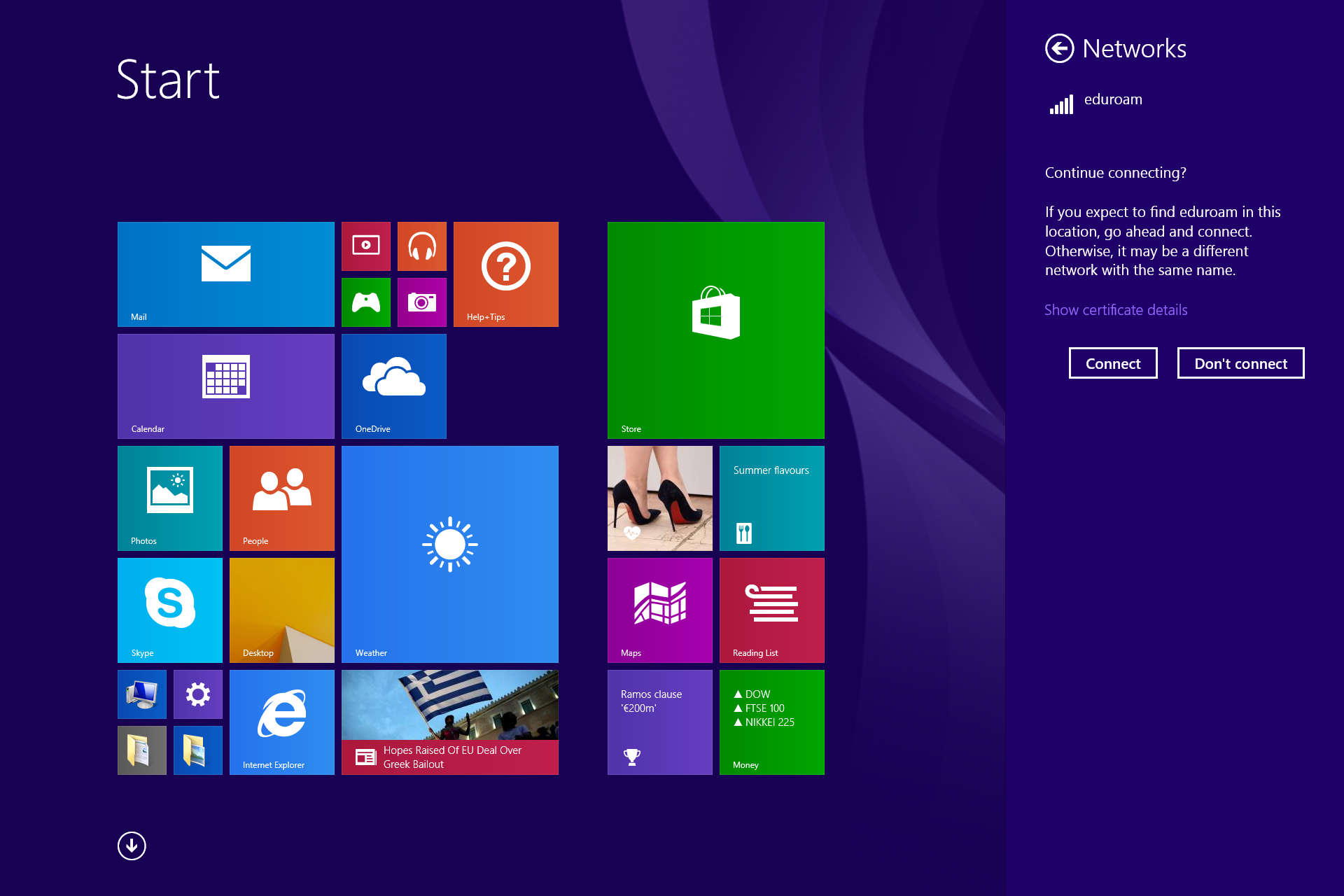
Task: Click the Networks panel title
Action: point(1134,48)
